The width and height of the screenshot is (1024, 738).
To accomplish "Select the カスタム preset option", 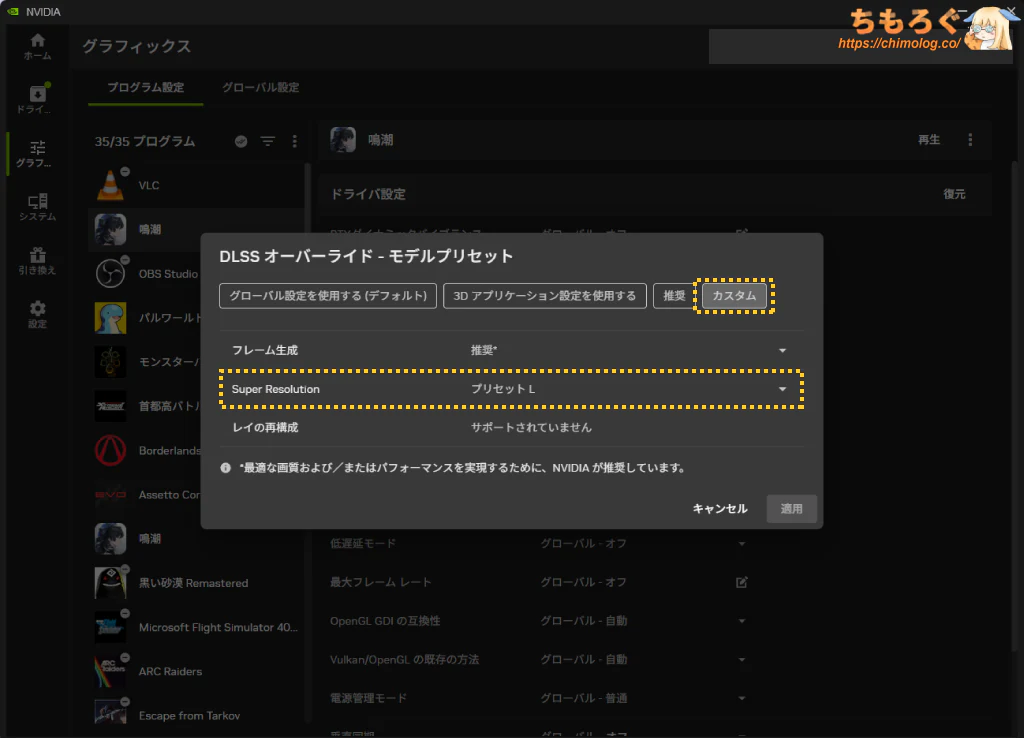I will [734, 296].
